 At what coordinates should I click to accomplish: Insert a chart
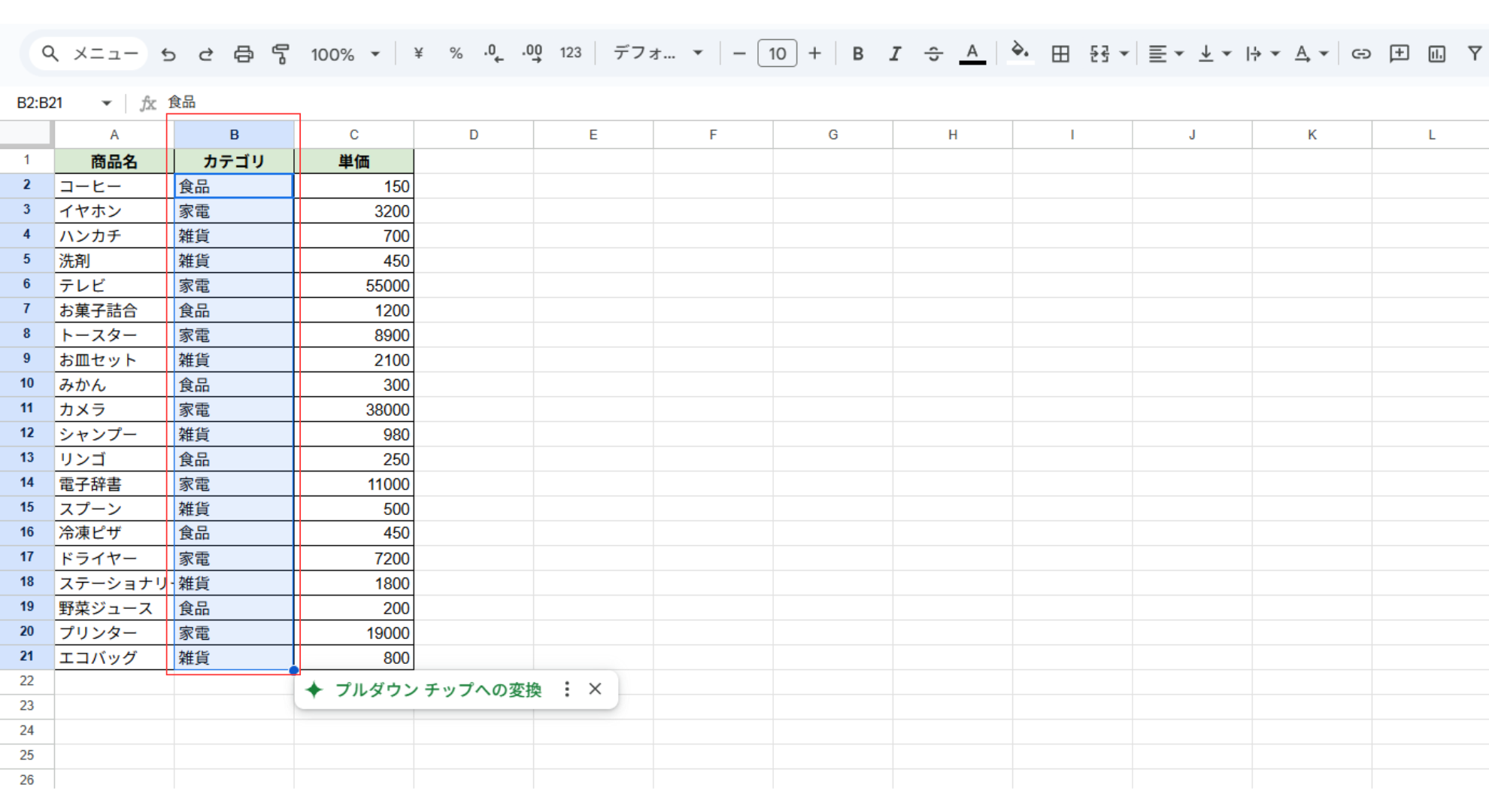(x=1437, y=54)
